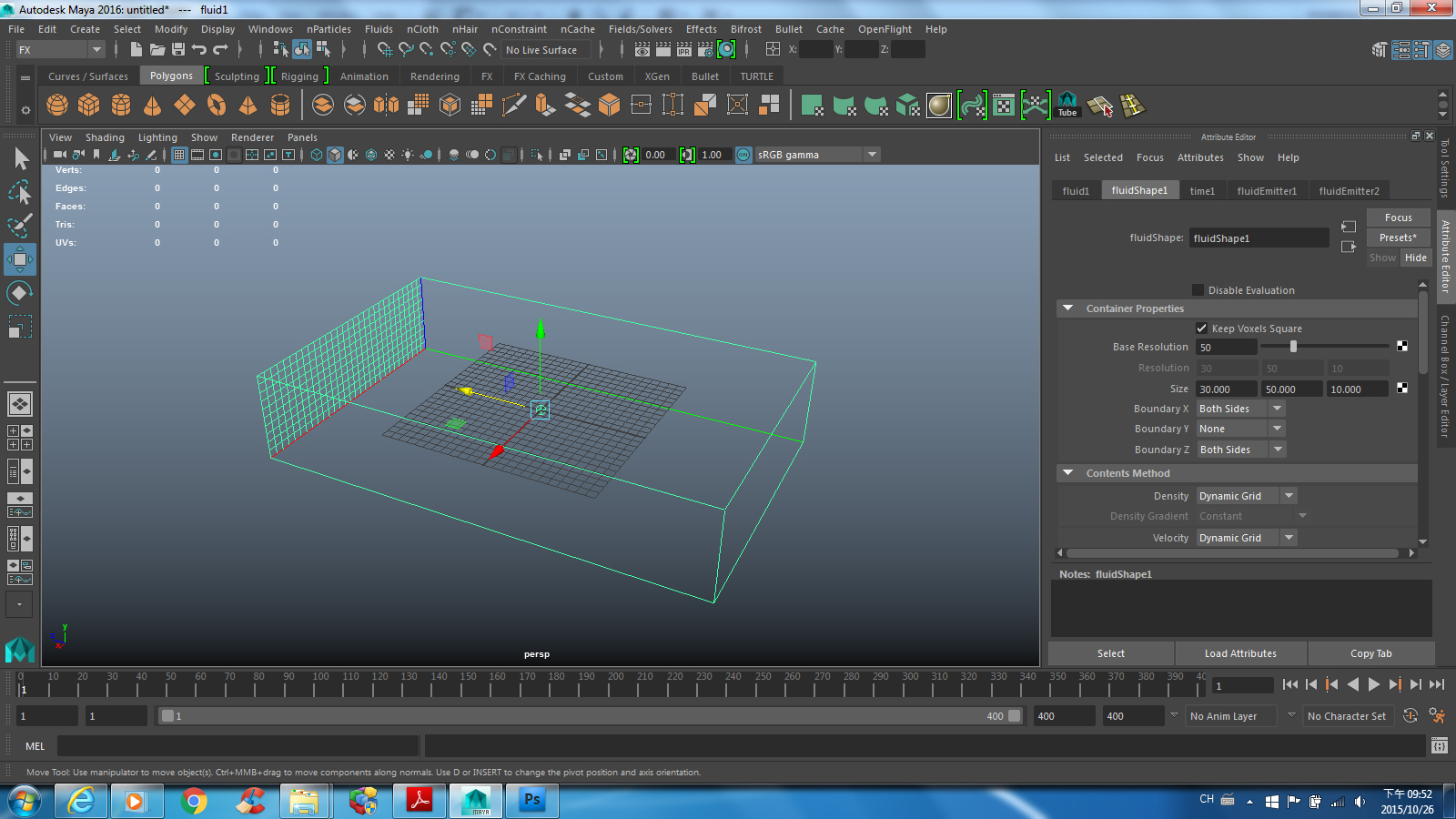Image resolution: width=1456 pixels, height=819 pixels.
Task: Open the Boundary X dropdown
Action: point(1278,408)
